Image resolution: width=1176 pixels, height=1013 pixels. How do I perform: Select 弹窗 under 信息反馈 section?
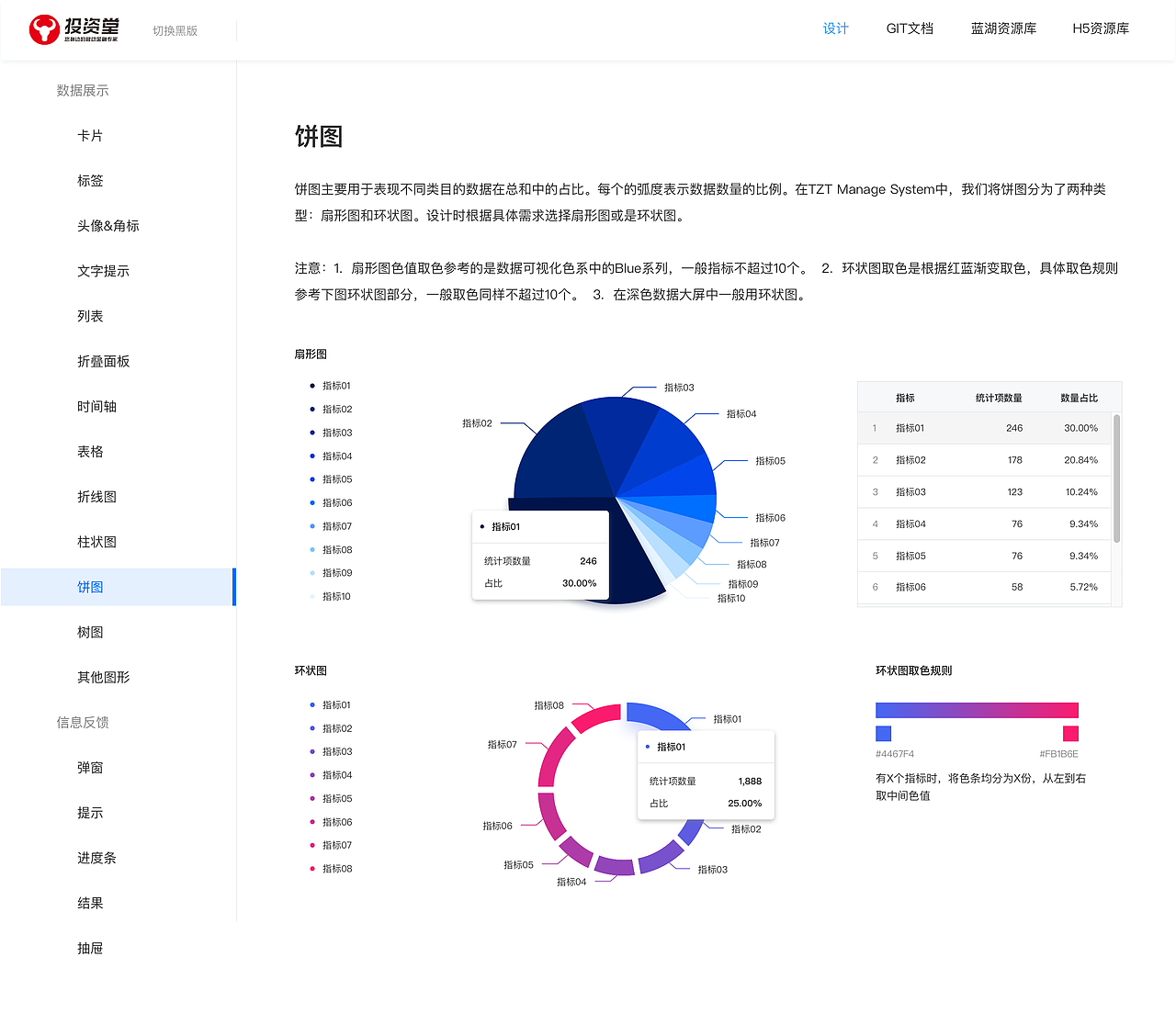click(90, 767)
